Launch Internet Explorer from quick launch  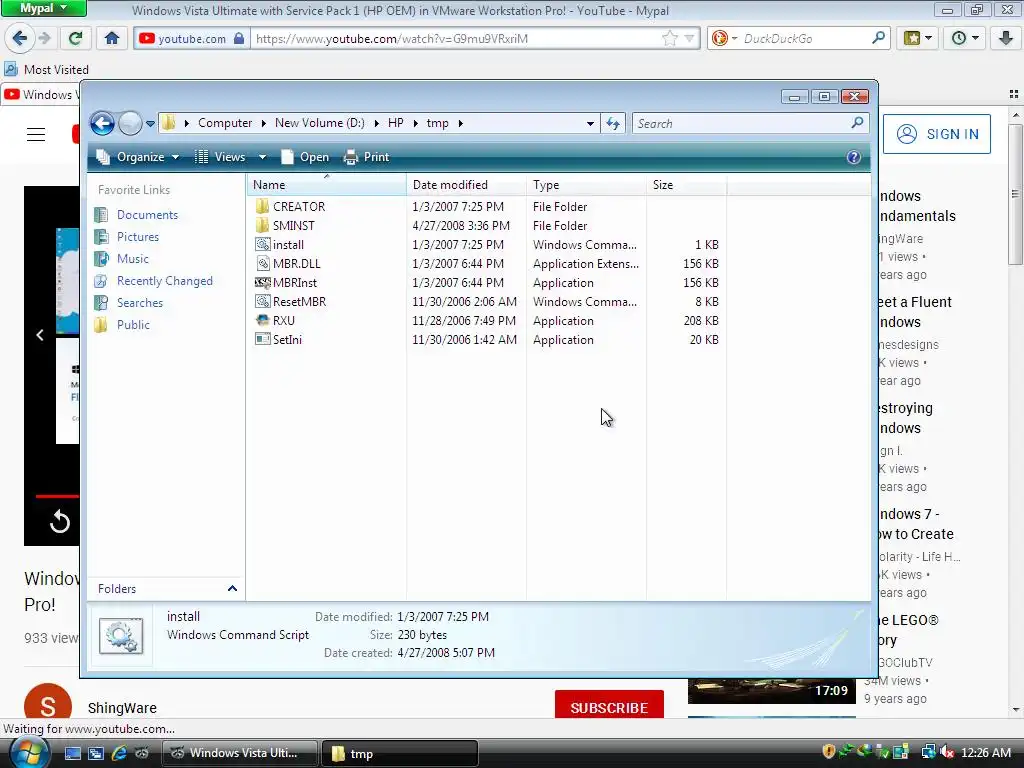119,753
